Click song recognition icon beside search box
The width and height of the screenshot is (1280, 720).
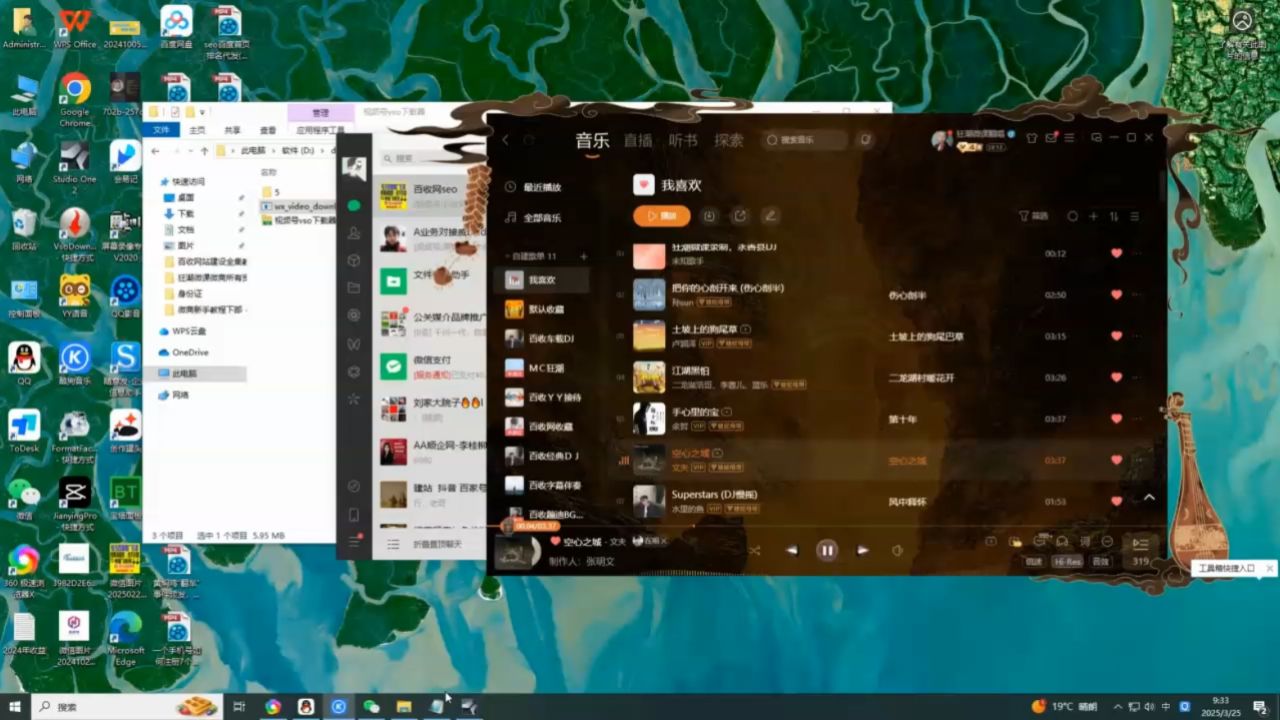[866, 140]
